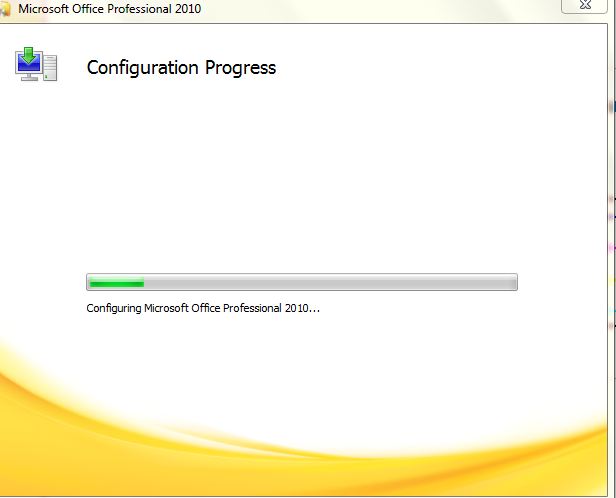Click the installer computer download icon

tap(36, 64)
